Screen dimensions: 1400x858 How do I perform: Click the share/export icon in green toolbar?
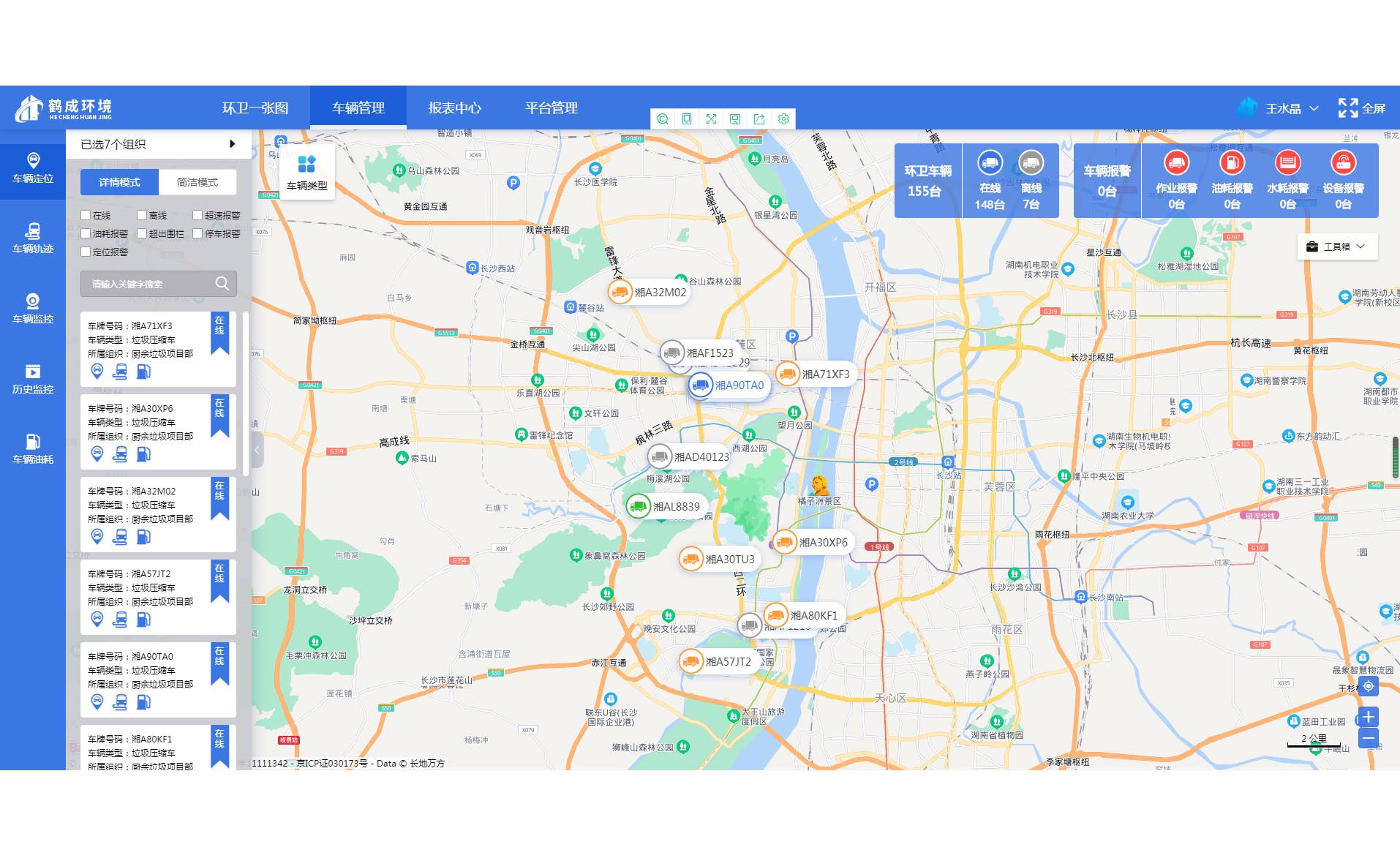pos(759,119)
